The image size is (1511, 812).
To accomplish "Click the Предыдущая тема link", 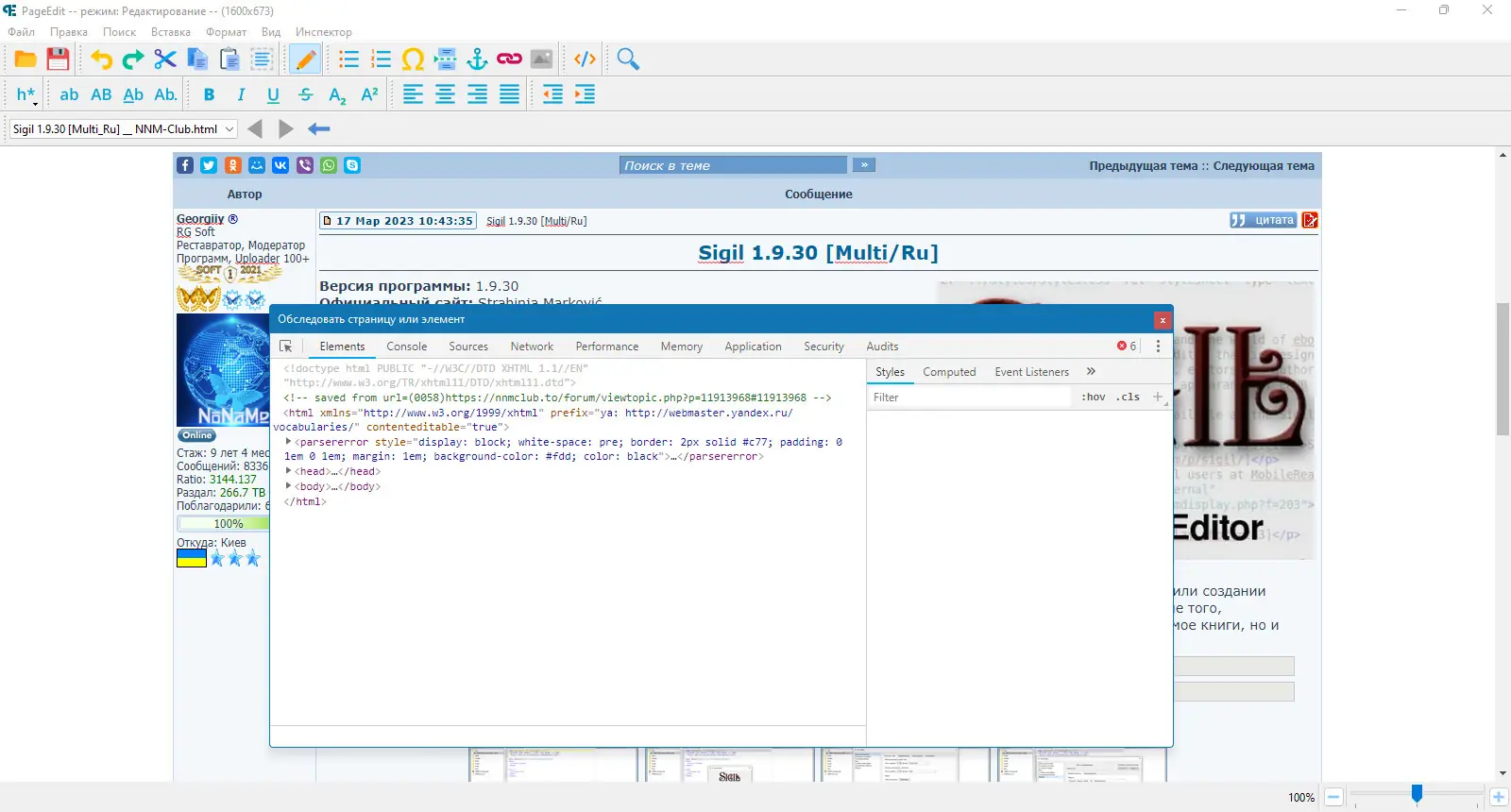I will pyautogui.click(x=1143, y=166).
